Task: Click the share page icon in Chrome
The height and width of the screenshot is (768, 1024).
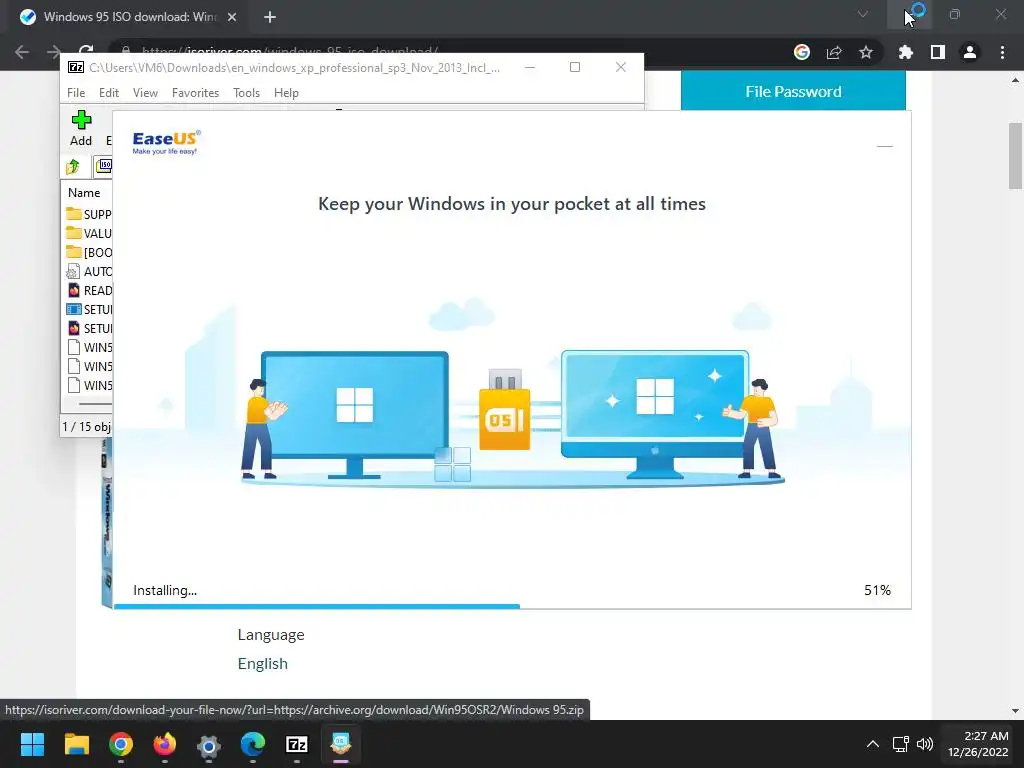Action: (x=833, y=52)
